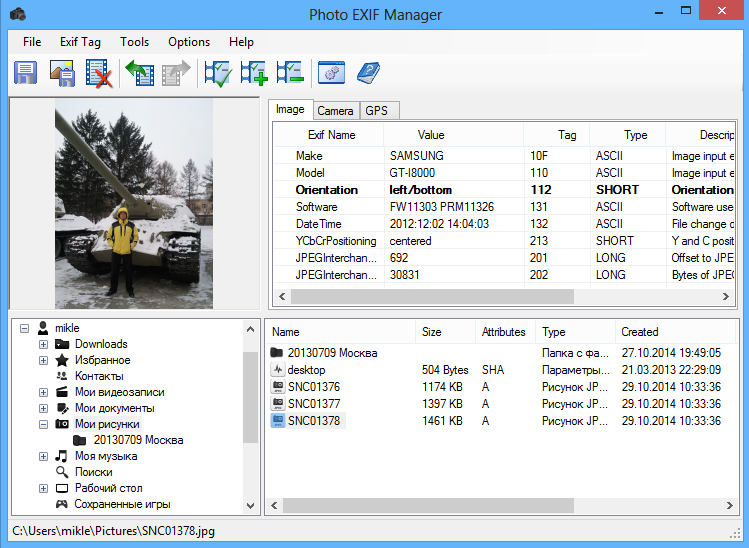Expand the Избранное tree node
The height and width of the screenshot is (548, 749).
pos(43,360)
